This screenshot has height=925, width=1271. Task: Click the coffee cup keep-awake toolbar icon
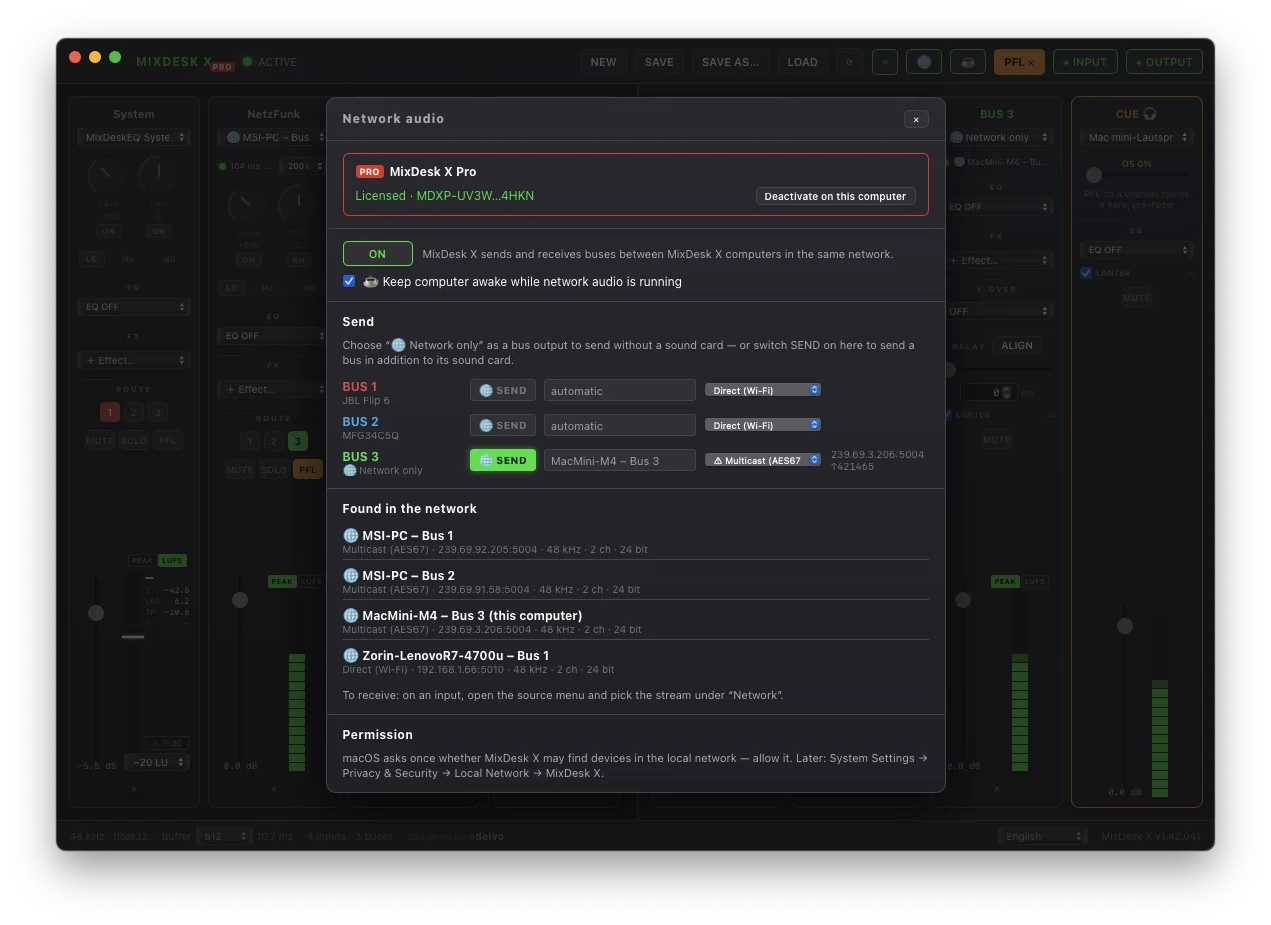[x=967, y=62]
